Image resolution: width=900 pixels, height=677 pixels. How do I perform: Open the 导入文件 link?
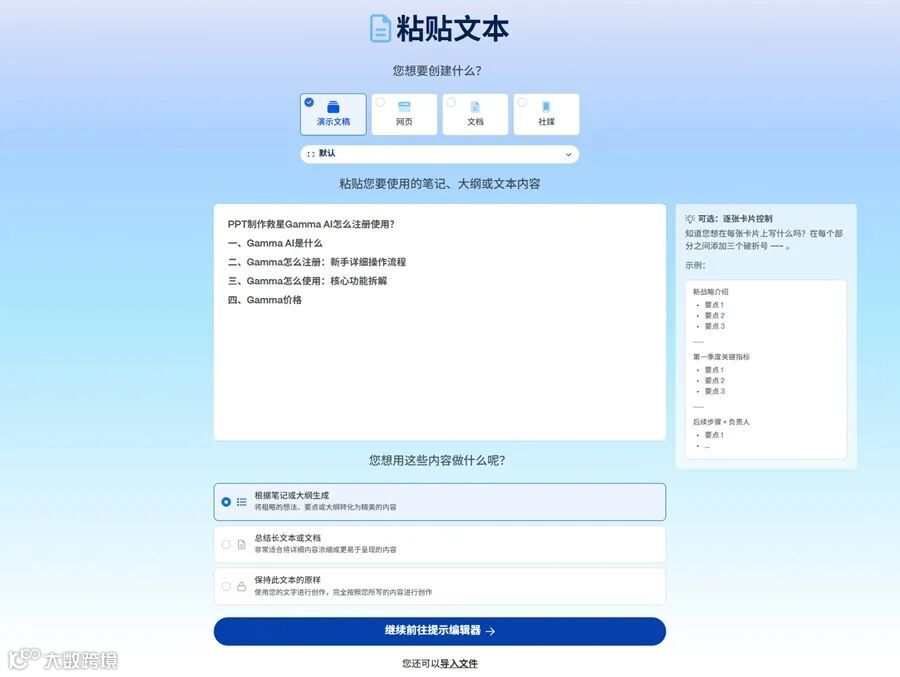(x=459, y=663)
